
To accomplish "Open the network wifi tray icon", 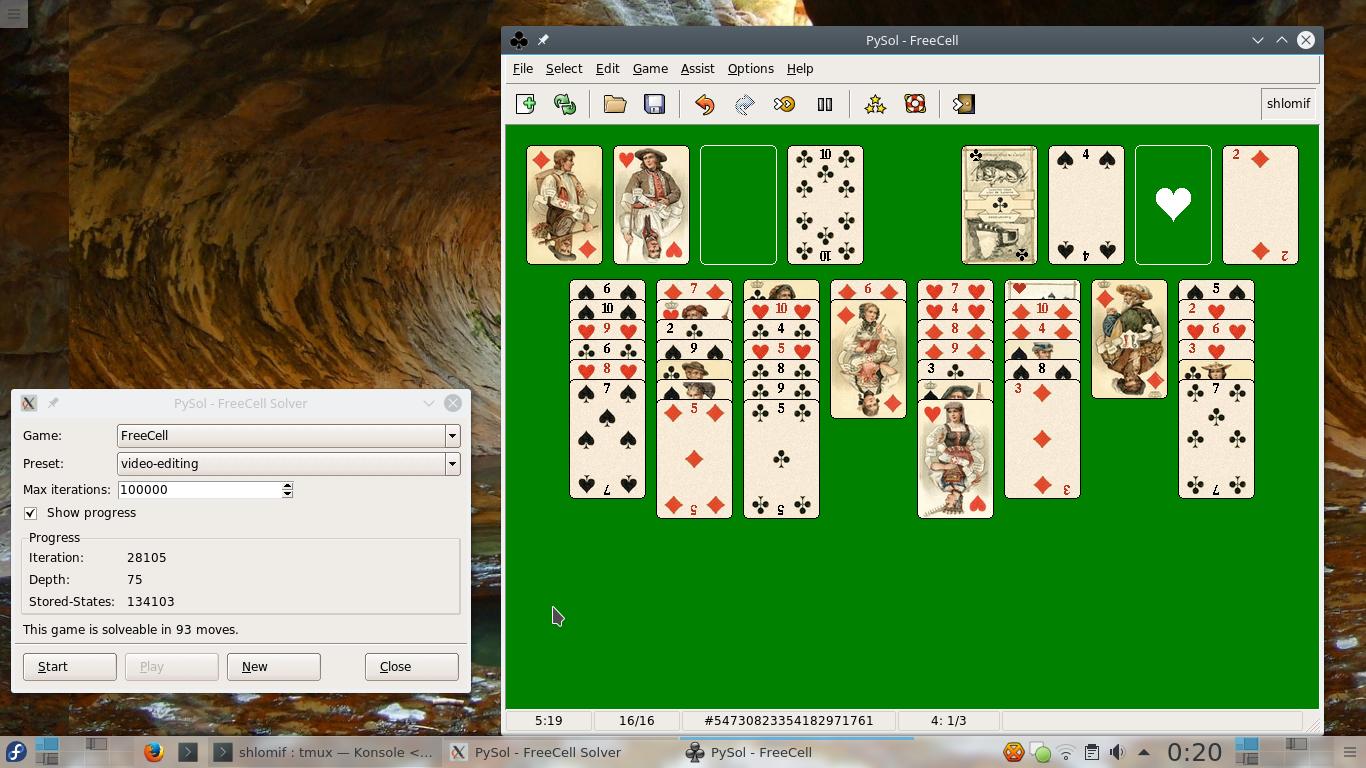I will point(1066,752).
